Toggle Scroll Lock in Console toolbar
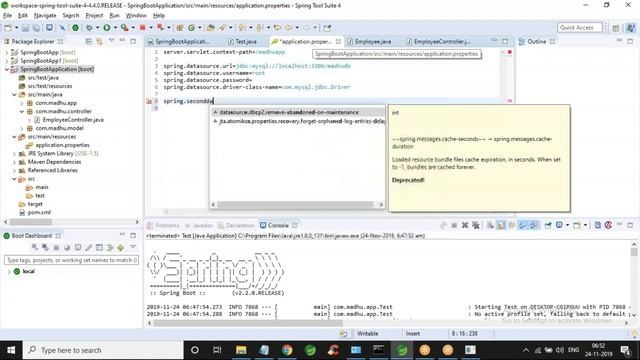This screenshot has height=360, width=640. coord(501,225)
